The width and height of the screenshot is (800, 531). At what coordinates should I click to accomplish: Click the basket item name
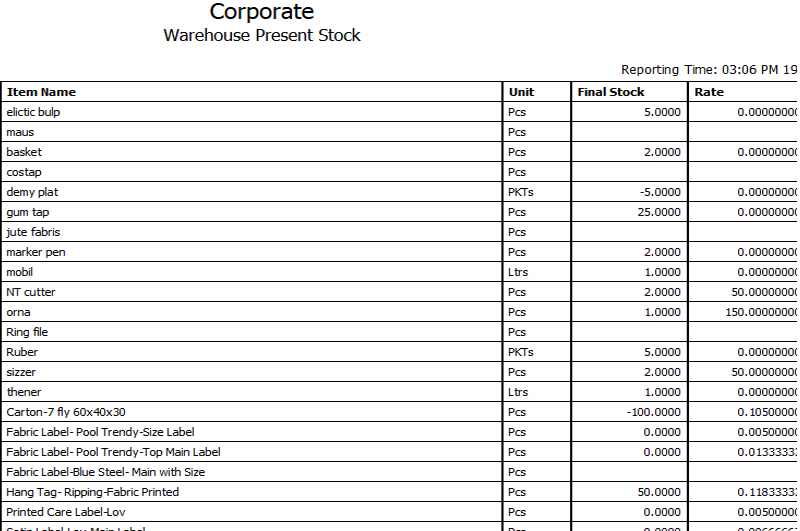coord(24,152)
